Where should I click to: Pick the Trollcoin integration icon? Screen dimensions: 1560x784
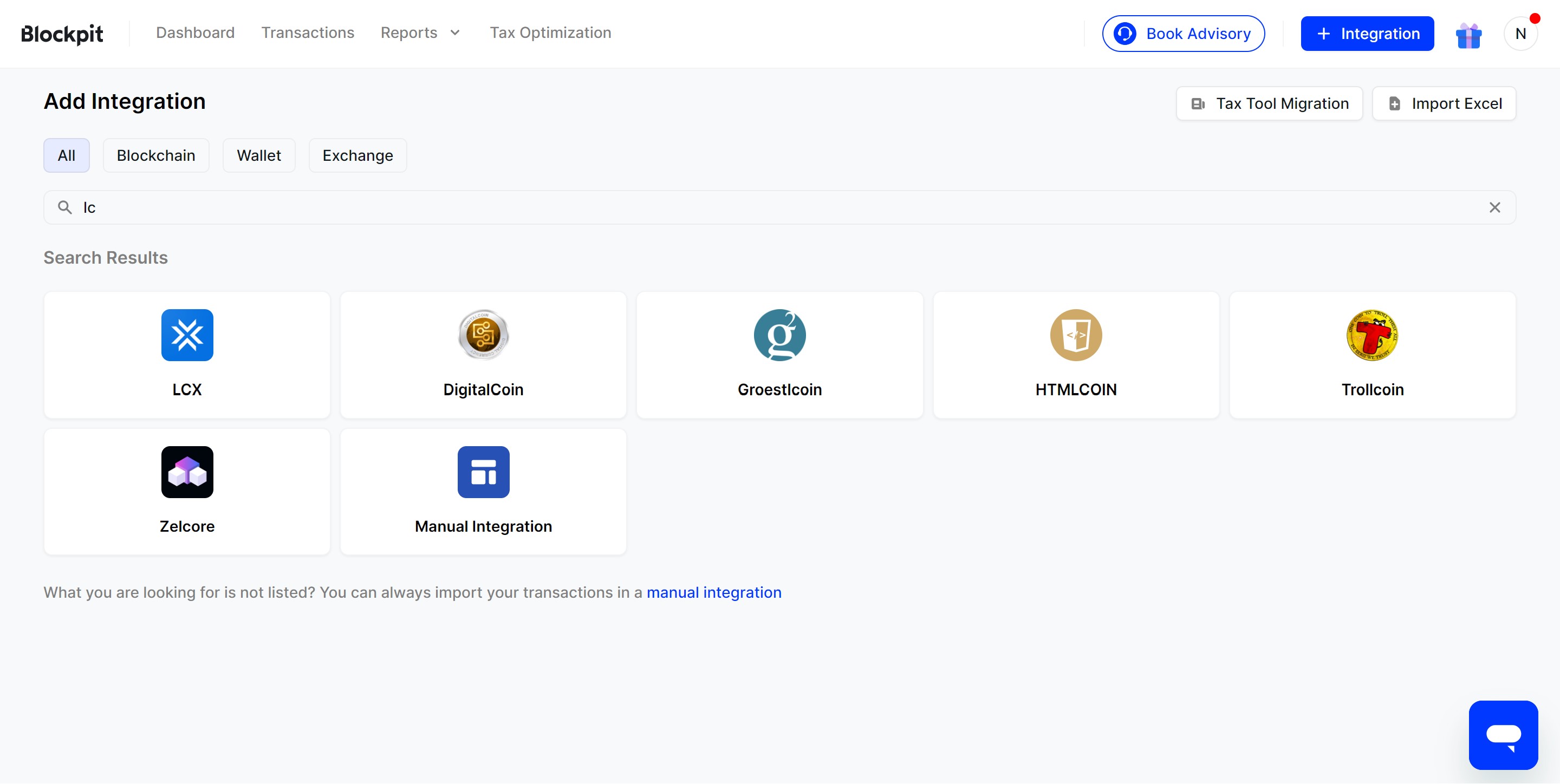coord(1371,335)
